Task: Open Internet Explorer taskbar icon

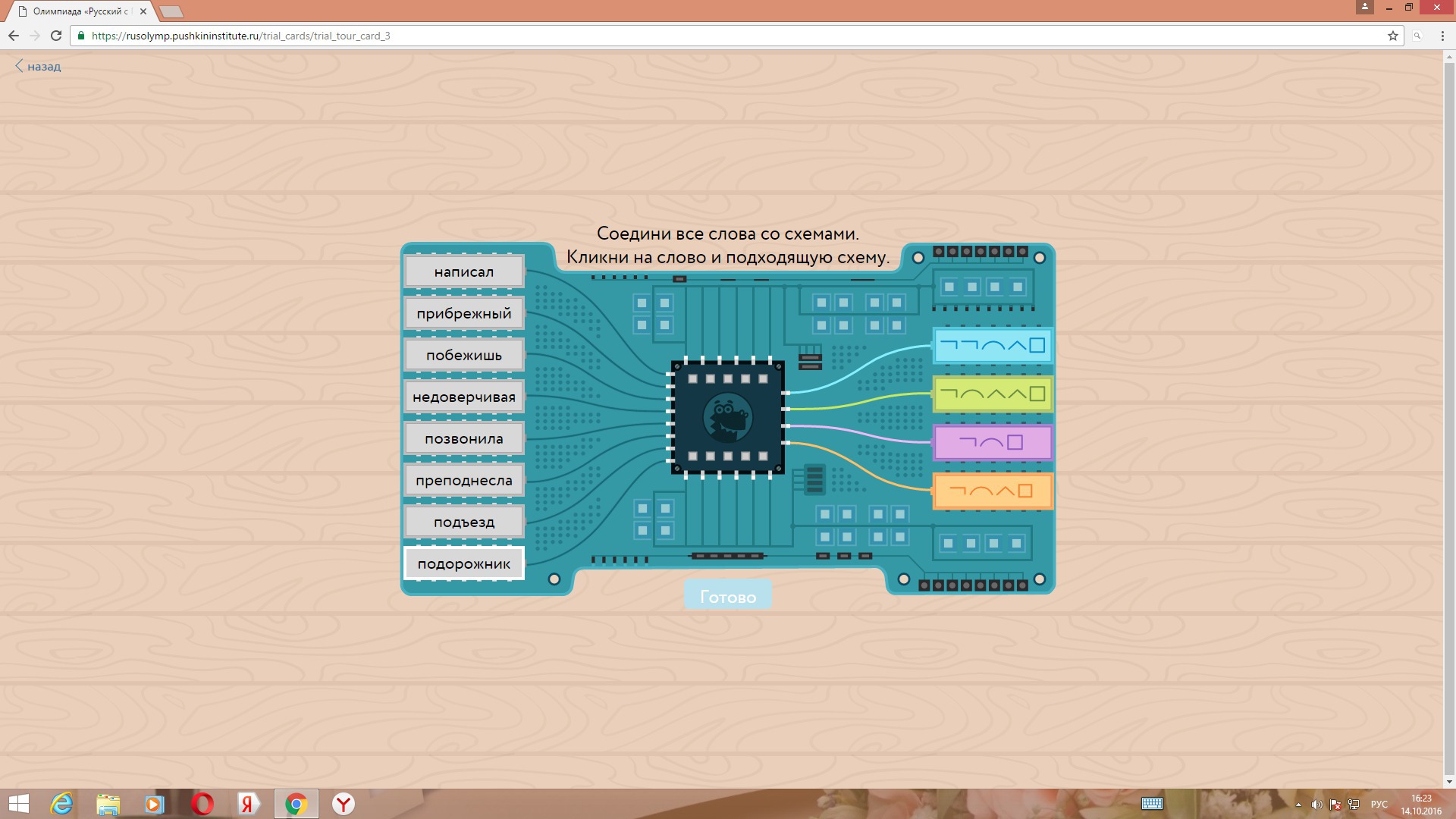Action: (61, 804)
